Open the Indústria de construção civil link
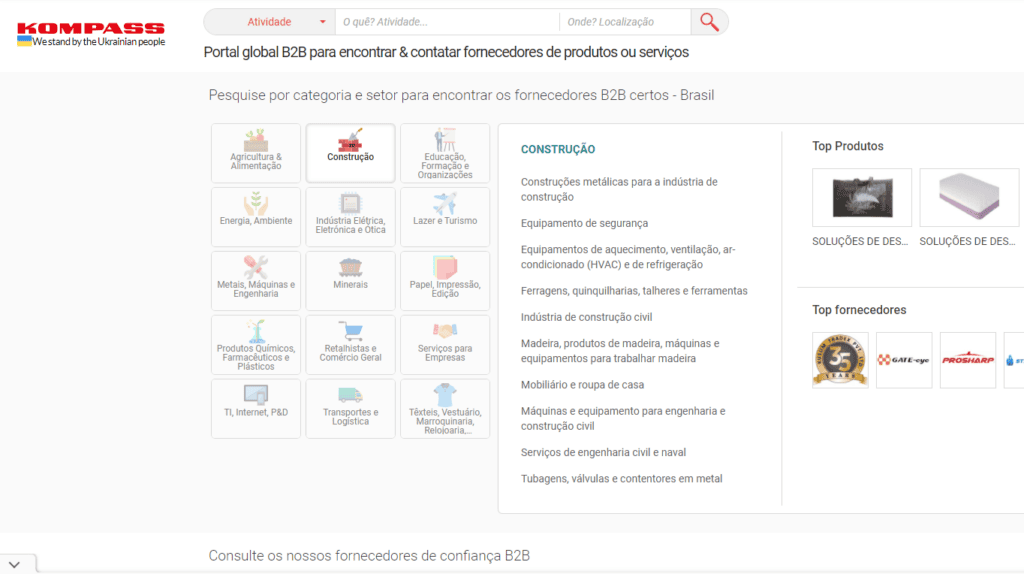This screenshot has width=1024, height=574. pyautogui.click(x=586, y=317)
